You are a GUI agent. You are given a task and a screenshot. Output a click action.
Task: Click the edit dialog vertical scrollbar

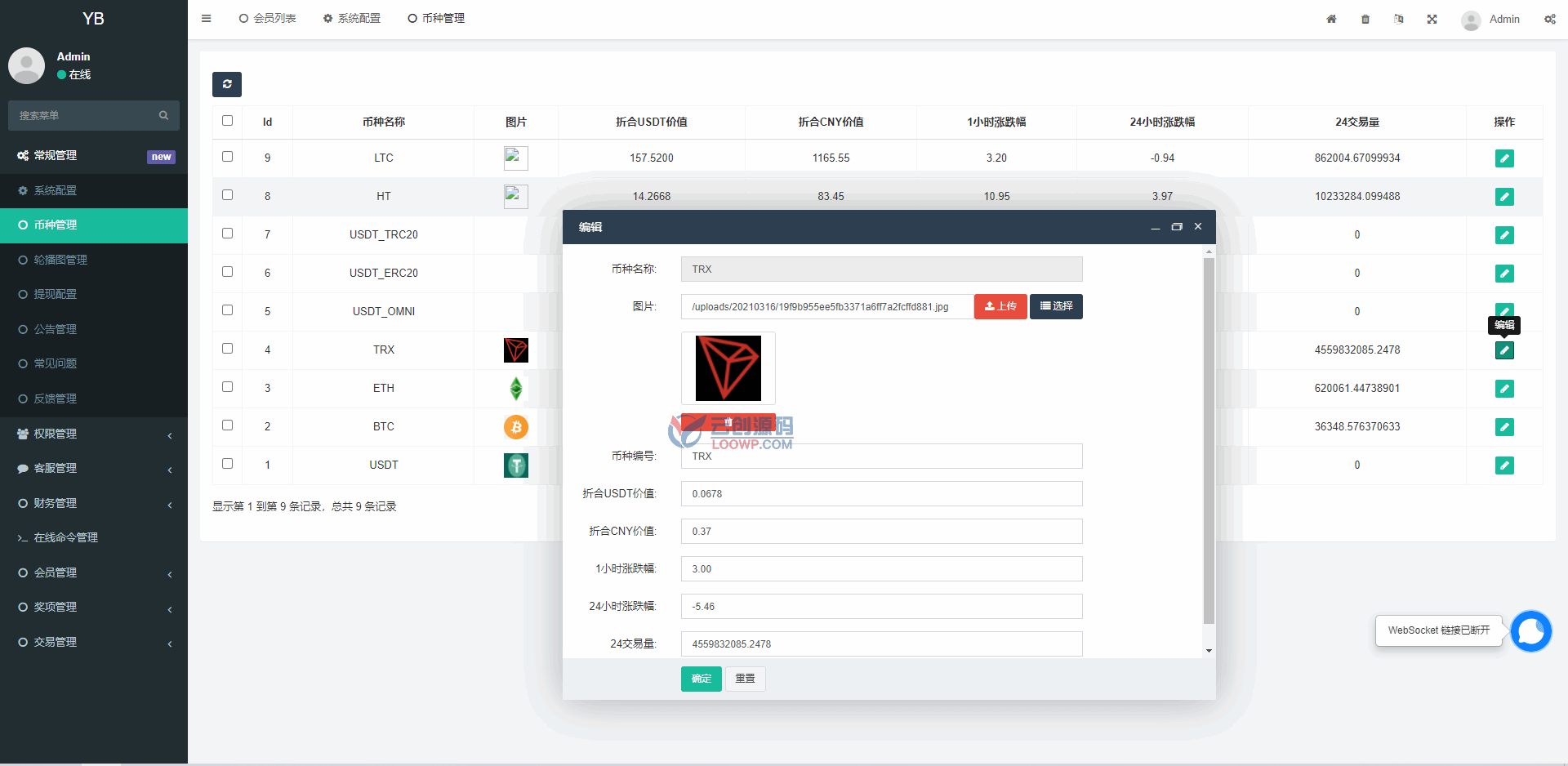pyautogui.click(x=1209, y=441)
